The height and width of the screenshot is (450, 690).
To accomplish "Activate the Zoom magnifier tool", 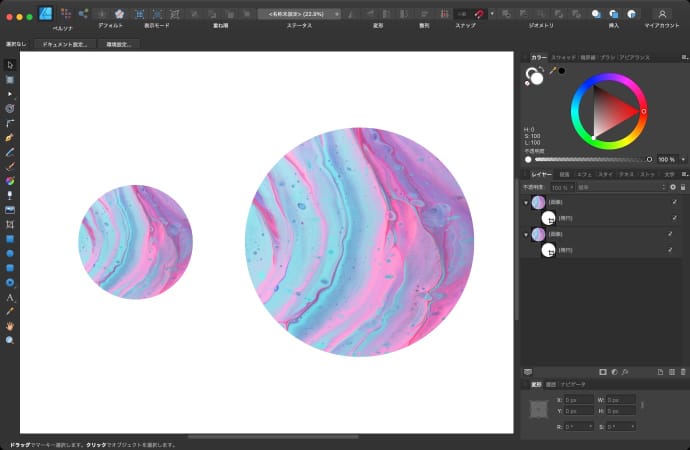I will point(10,340).
